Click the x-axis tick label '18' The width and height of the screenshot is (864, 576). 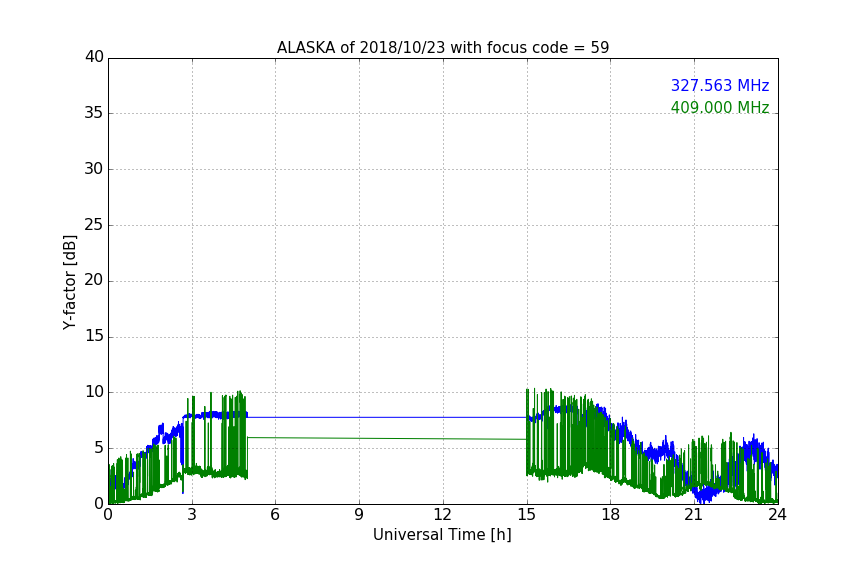point(611,515)
